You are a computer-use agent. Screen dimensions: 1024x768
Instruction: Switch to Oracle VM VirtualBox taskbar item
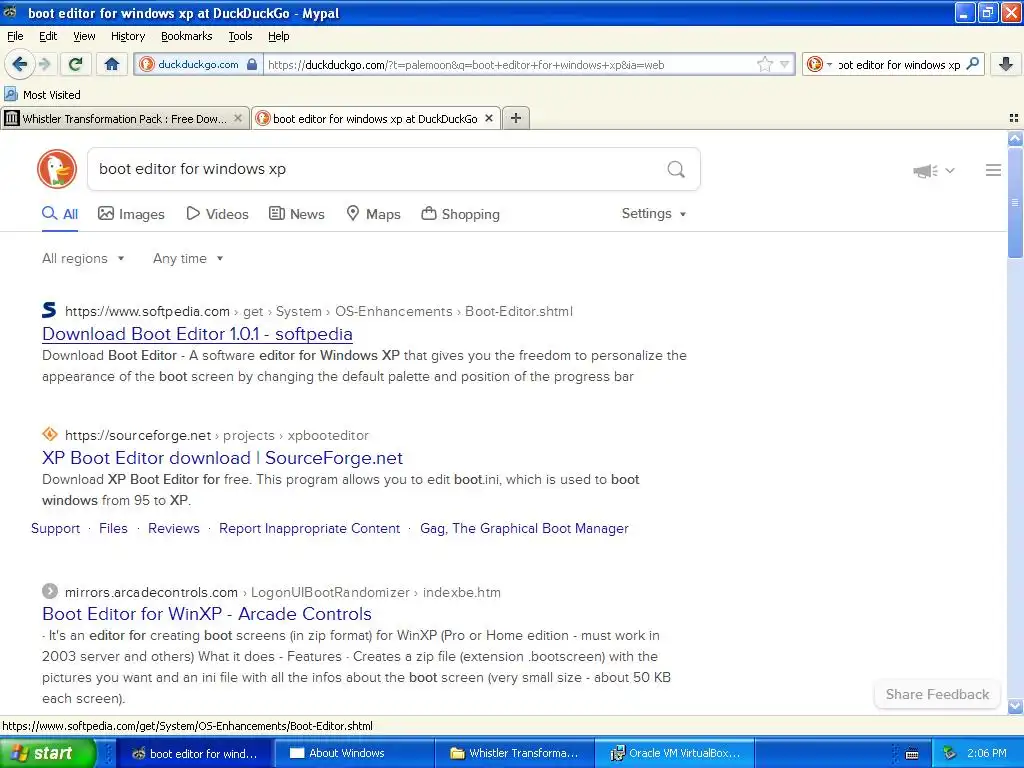click(675, 754)
